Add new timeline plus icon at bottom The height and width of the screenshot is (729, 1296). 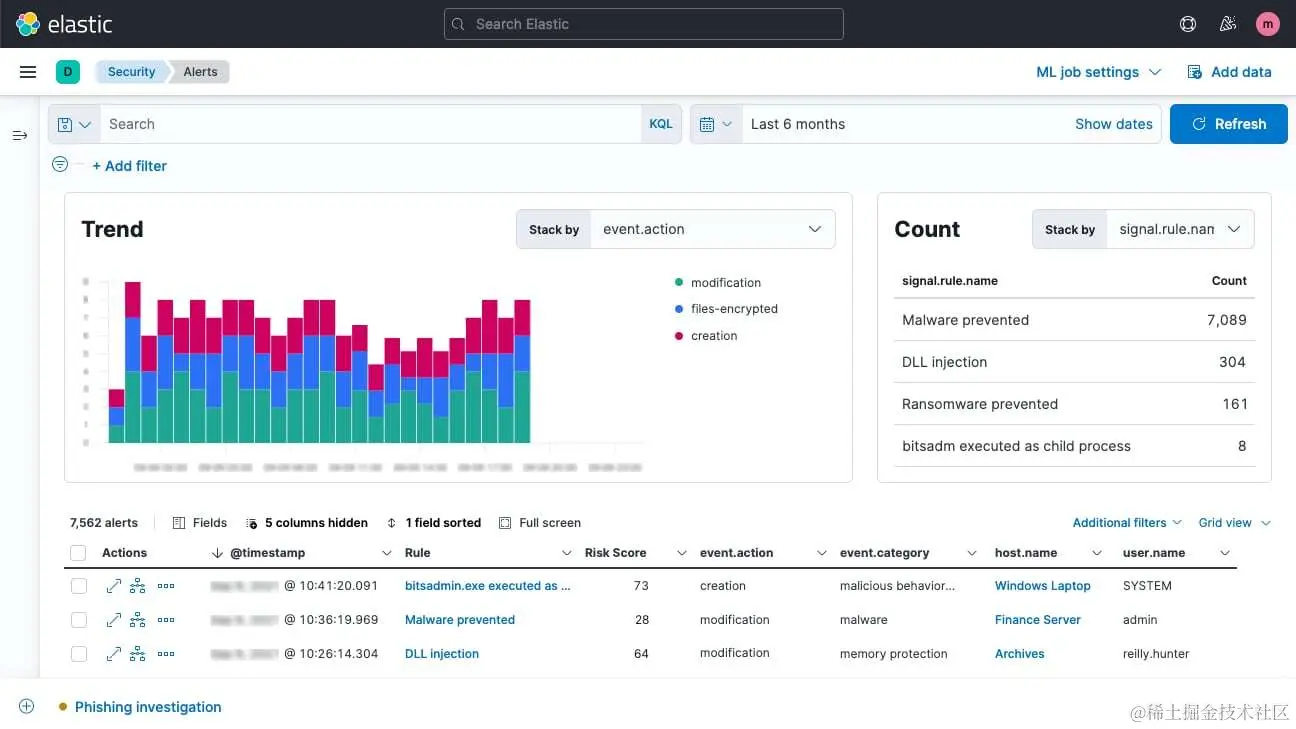point(27,706)
